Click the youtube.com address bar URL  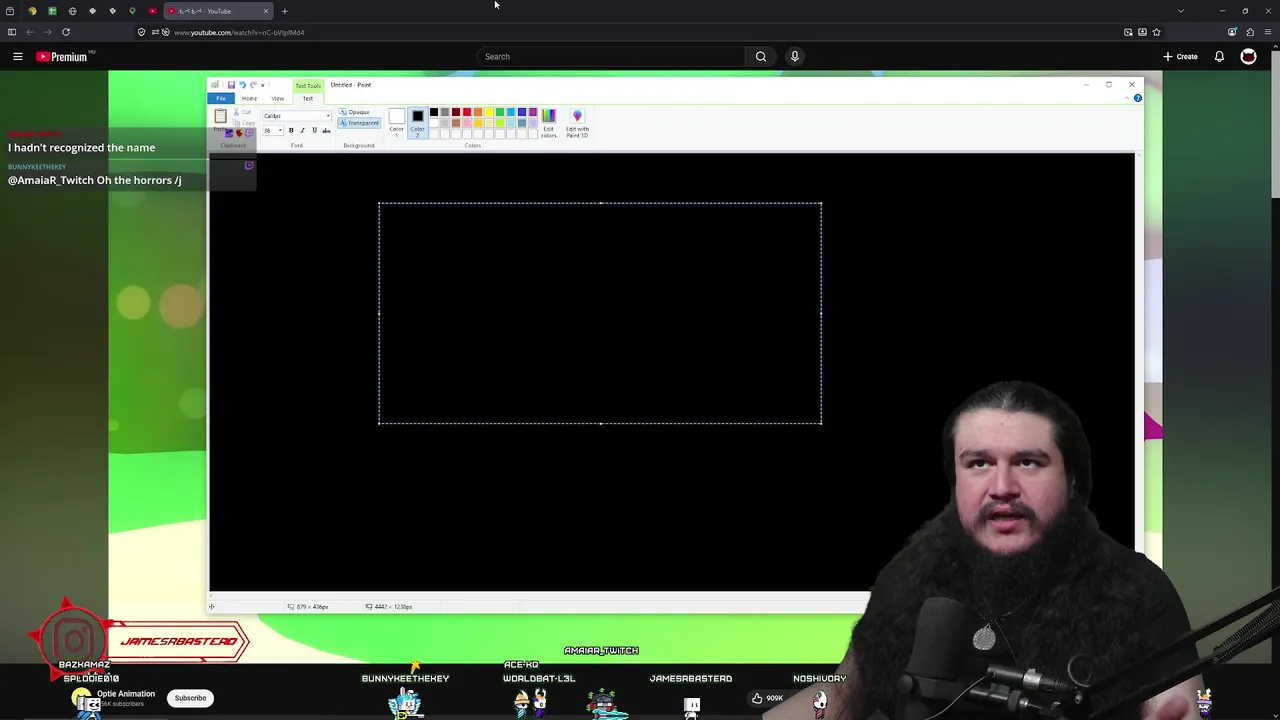pos(239,32)
